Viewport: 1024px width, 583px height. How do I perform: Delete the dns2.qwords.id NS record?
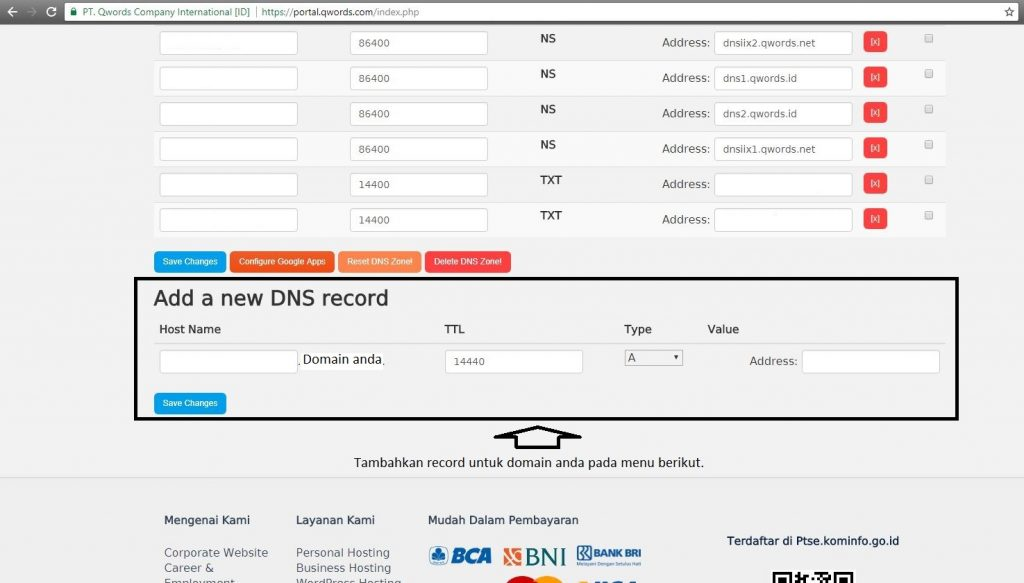pyautogui.click(x=875, y=112)
